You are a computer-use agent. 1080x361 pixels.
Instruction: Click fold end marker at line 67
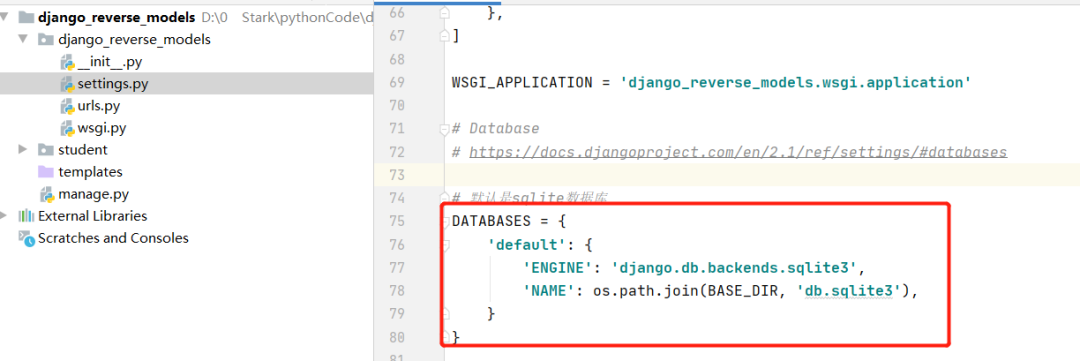(x=445, y=36)
